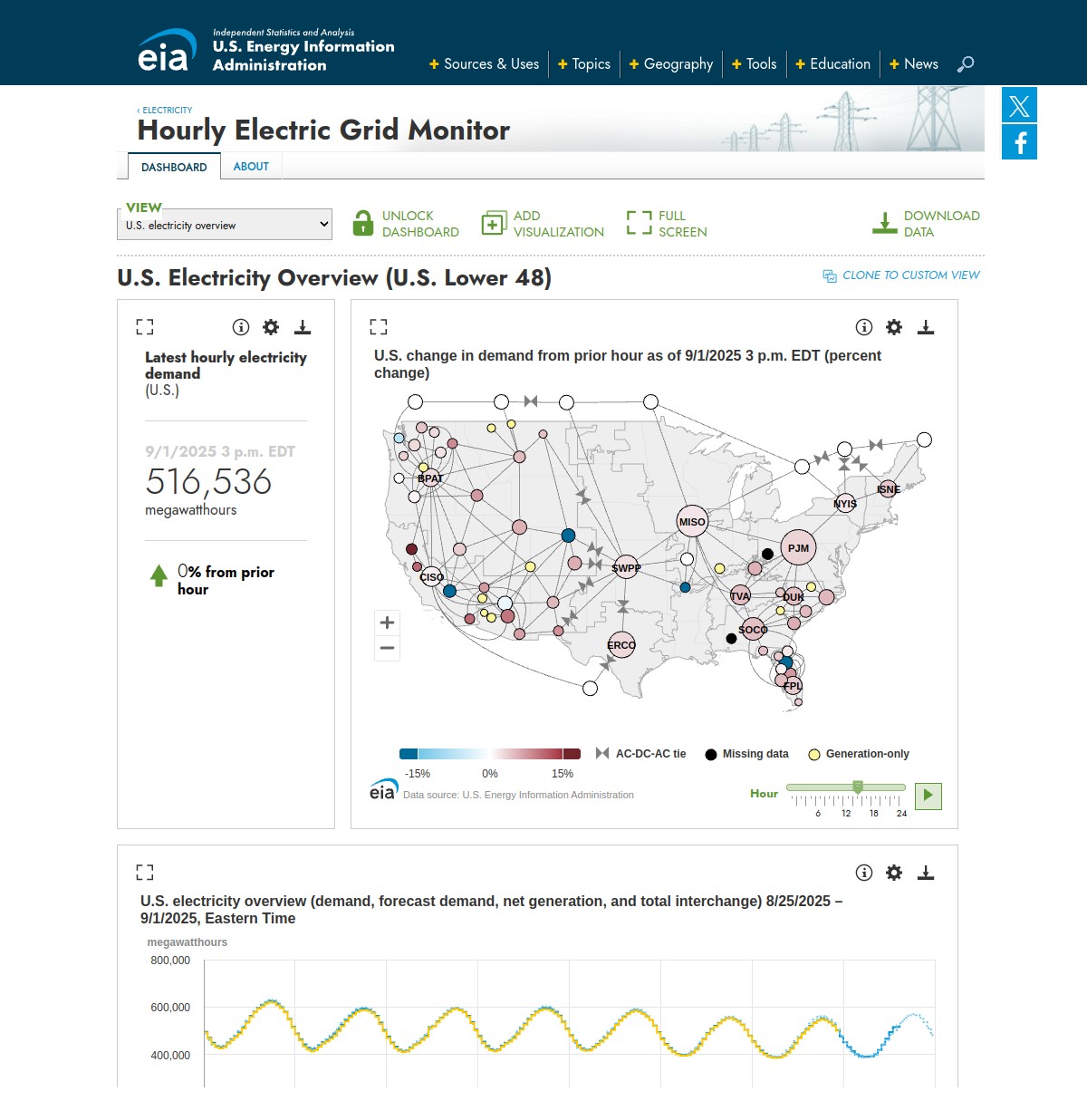
Task: Open settings gear on electricity overview chart
Action: [x=894, y=873]
